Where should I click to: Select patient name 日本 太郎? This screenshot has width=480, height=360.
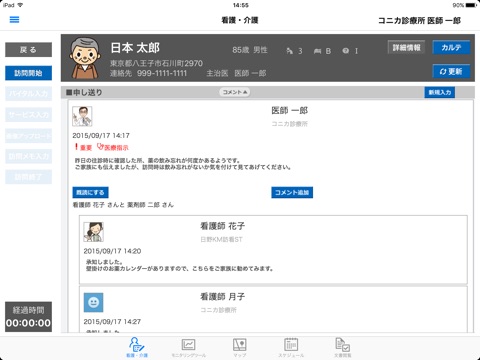135,48
